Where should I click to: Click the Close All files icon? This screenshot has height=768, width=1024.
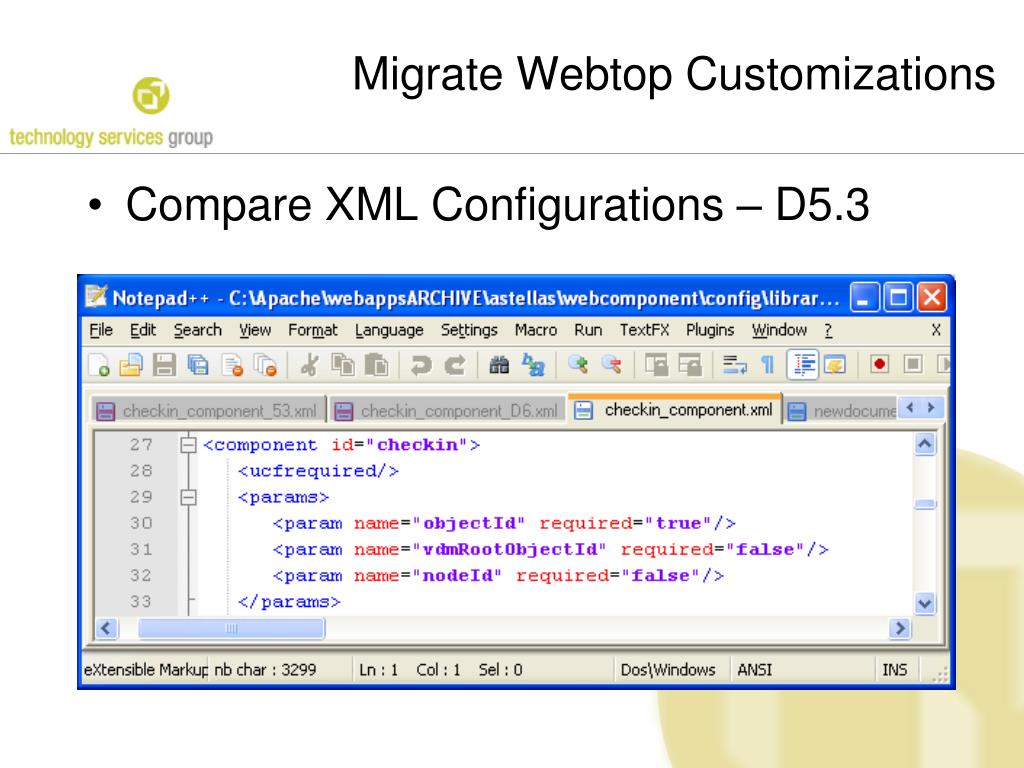[x=265, y=364]
